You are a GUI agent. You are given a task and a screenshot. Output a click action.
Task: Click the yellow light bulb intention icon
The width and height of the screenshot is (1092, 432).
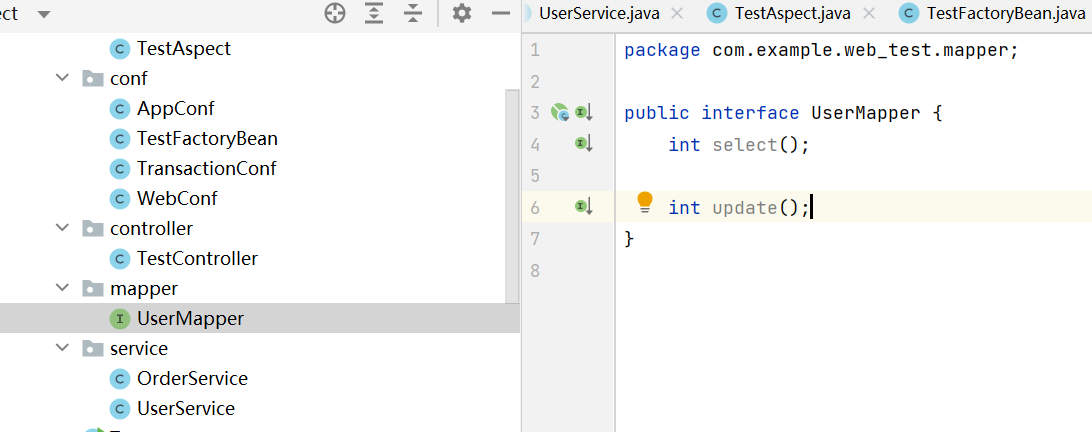pyautogui.click(x=645, y=203)
